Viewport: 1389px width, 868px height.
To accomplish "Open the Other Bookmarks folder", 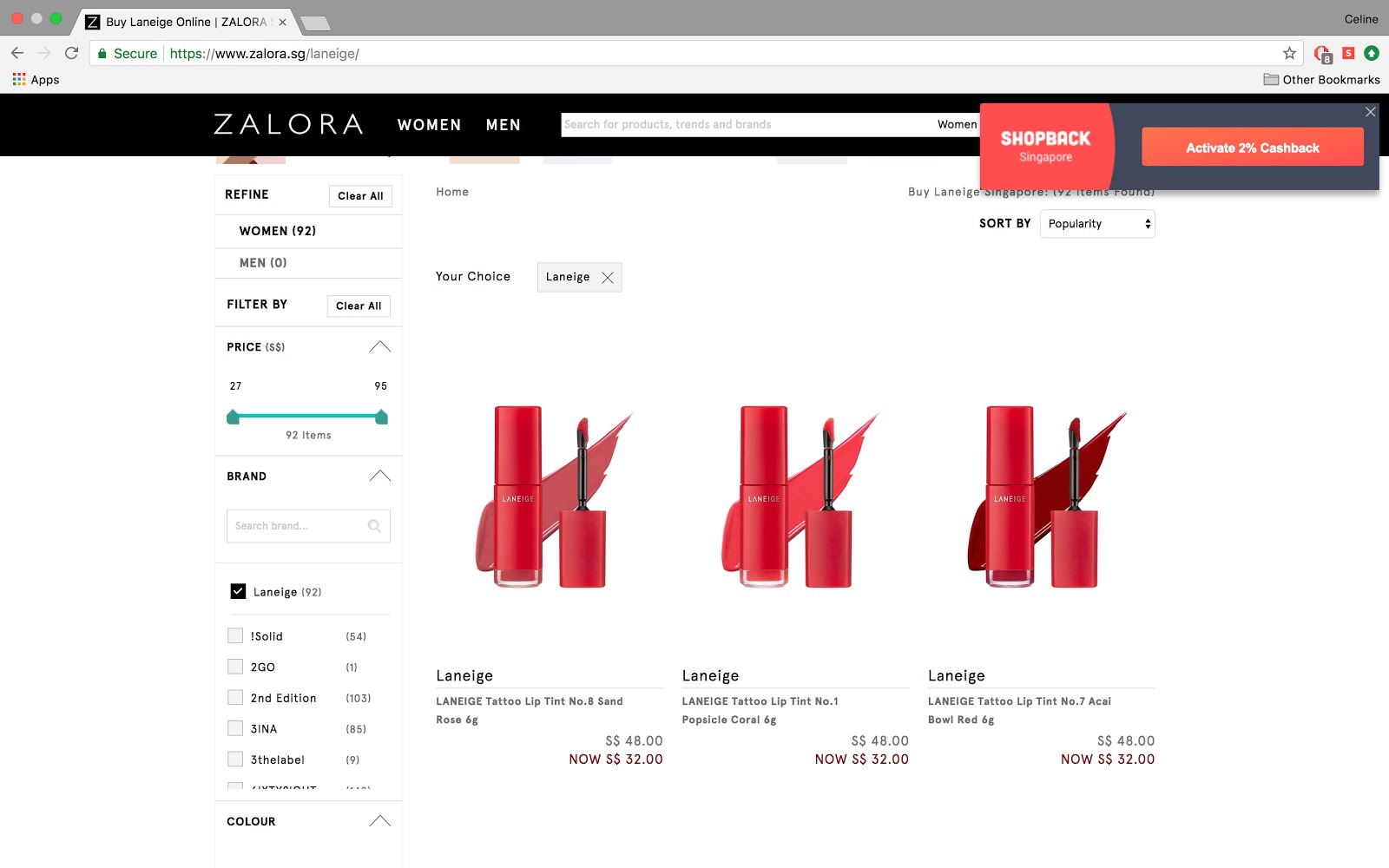I will (x=1321, y=79).
